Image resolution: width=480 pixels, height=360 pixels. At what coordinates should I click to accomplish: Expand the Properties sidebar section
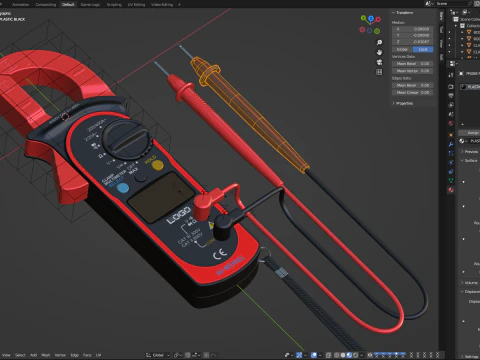403,103
